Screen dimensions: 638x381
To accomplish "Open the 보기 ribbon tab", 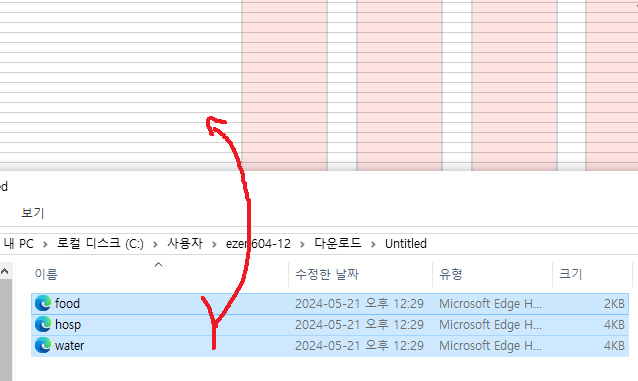I will (x=33, y=213).
